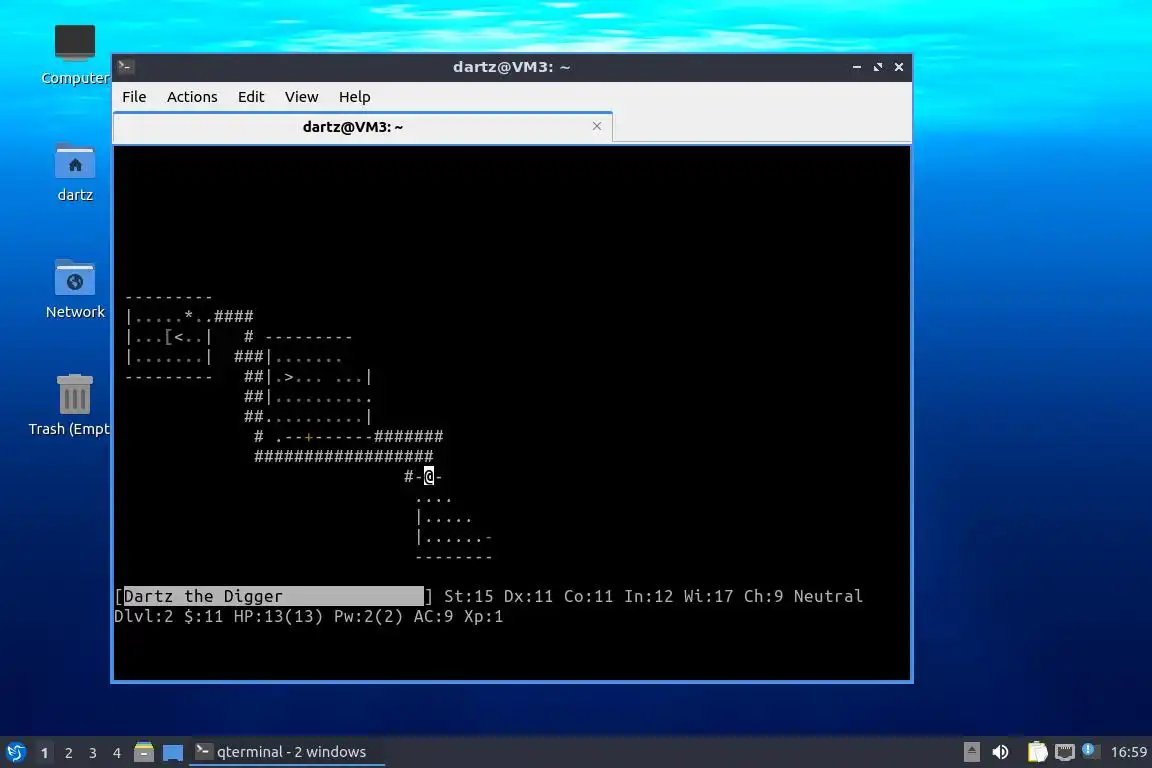The image size is (1152, 768).
Task: Open the Edit menu
Action: [251, 97]
